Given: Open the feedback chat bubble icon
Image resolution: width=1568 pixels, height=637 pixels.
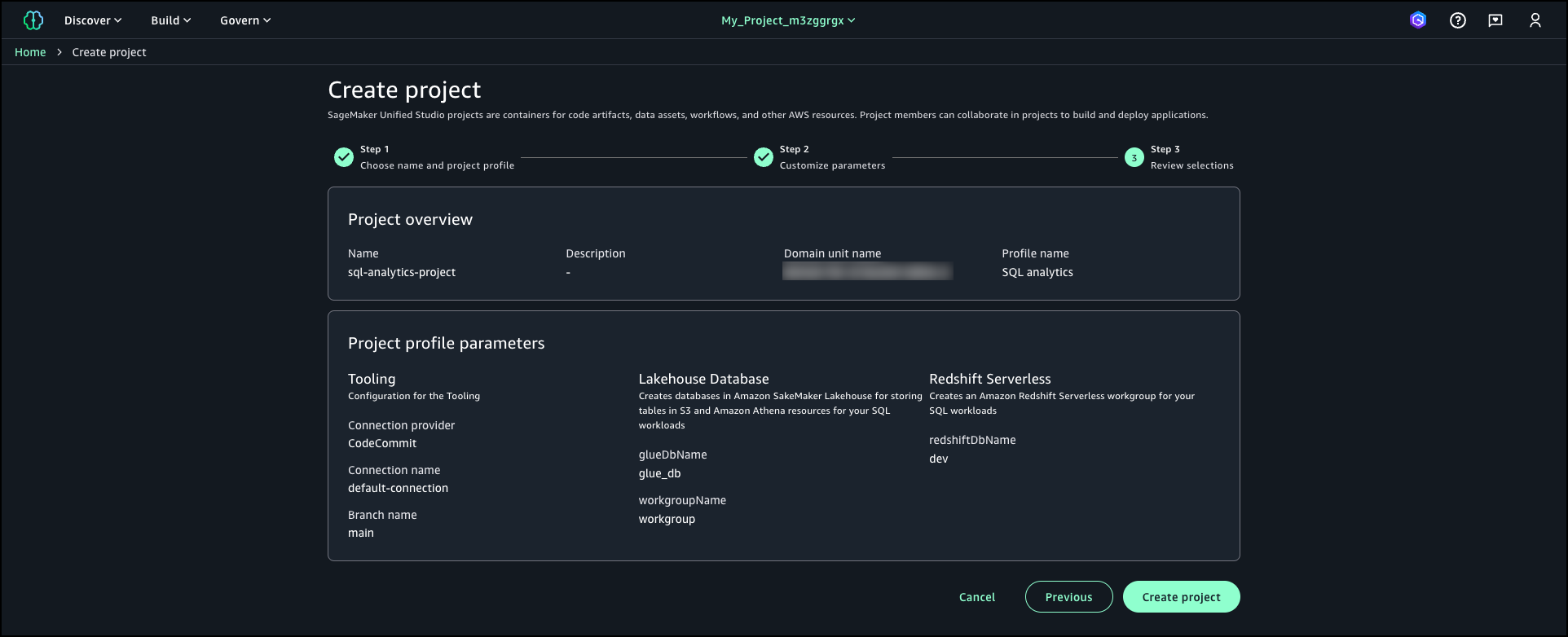Looking at the screenshot, I should coord(1495,20).
